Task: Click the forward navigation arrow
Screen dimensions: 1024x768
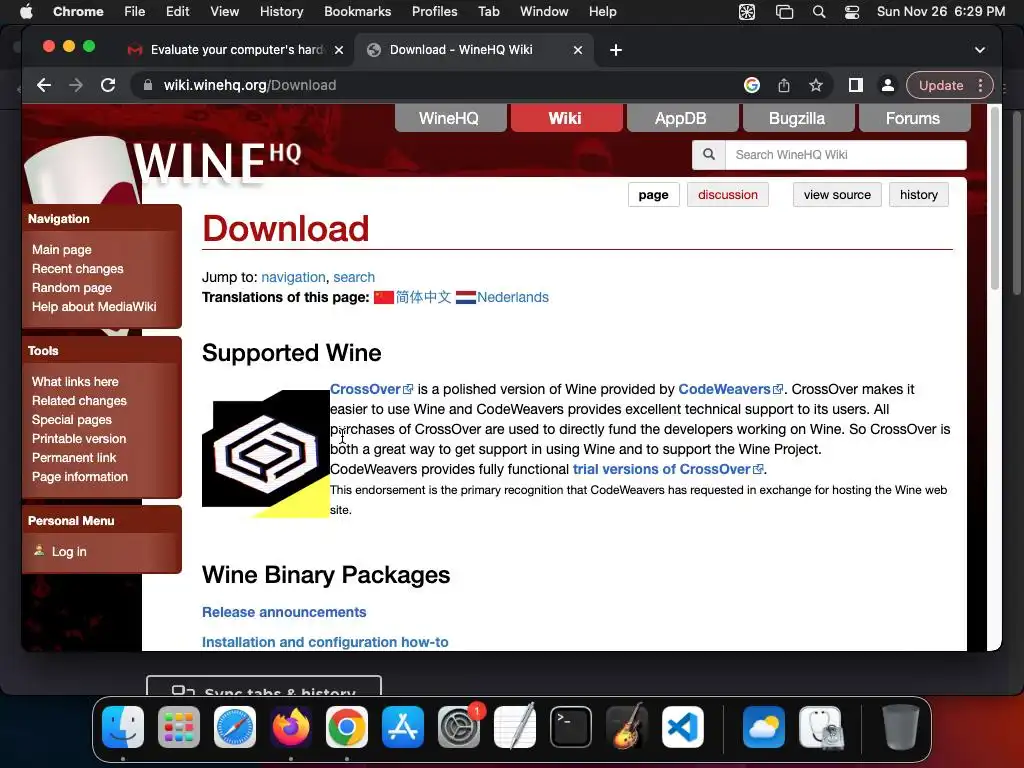Action: pos(76,85)
